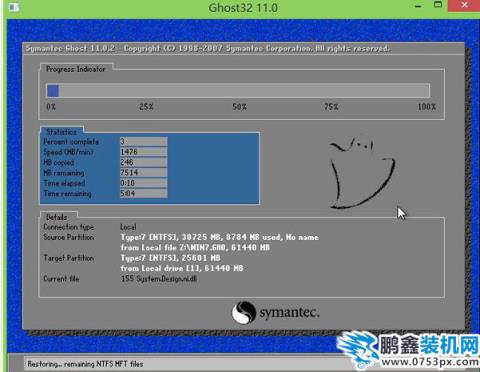Select the MB remaining value field
The height and width of the screenshot is (372, 480).
143,172
